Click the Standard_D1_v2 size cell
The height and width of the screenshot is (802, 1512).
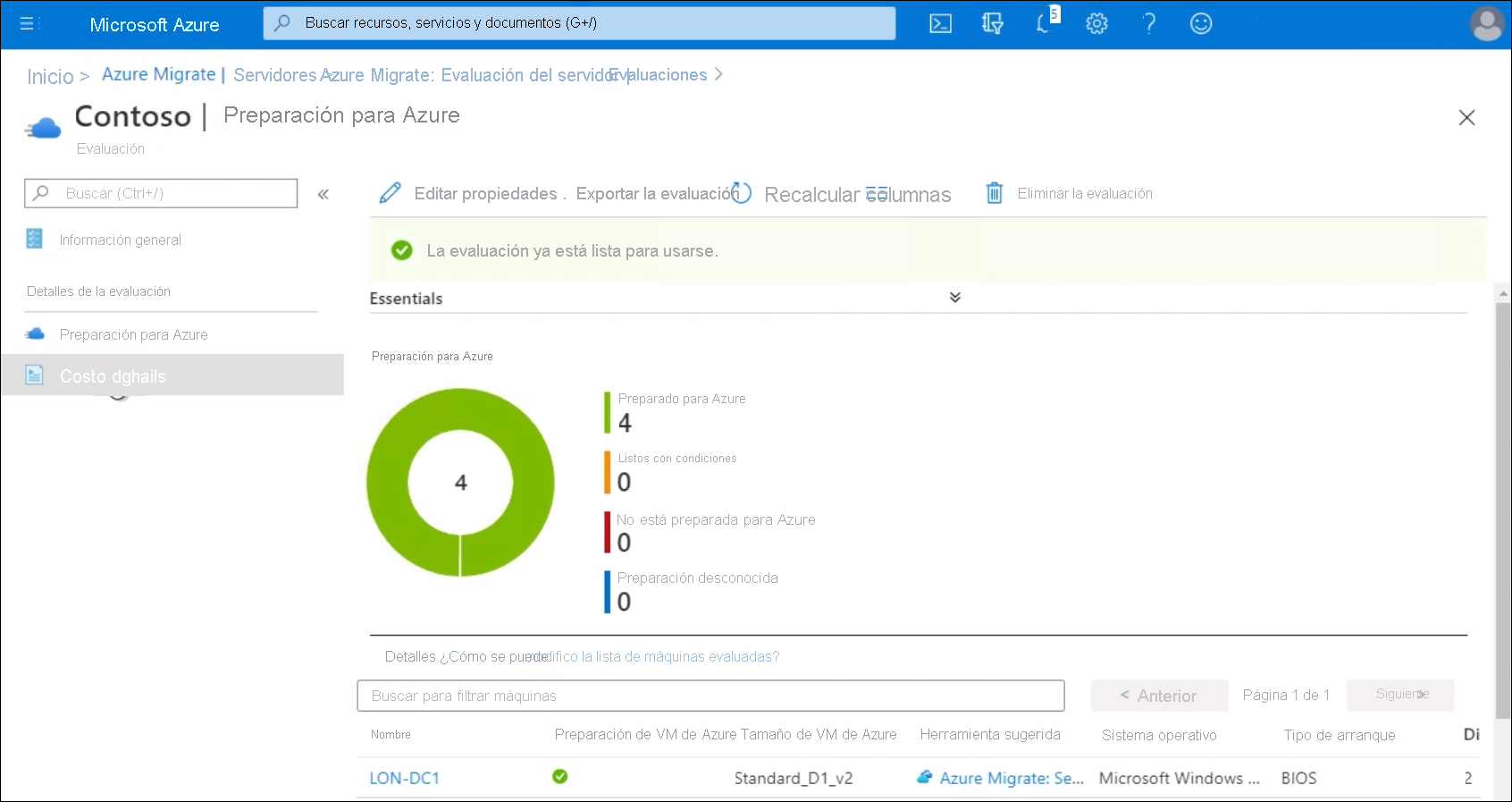click(794, 778)
